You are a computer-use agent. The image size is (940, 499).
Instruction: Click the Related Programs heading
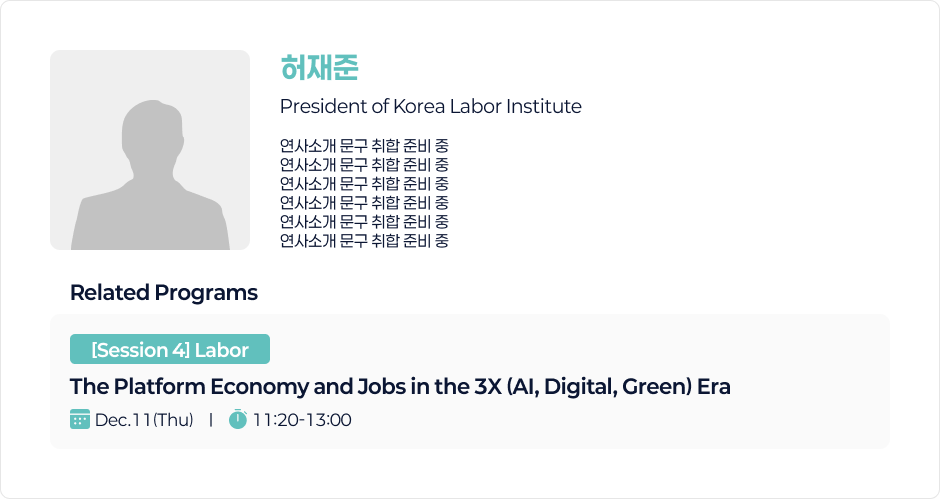(164, 293)
